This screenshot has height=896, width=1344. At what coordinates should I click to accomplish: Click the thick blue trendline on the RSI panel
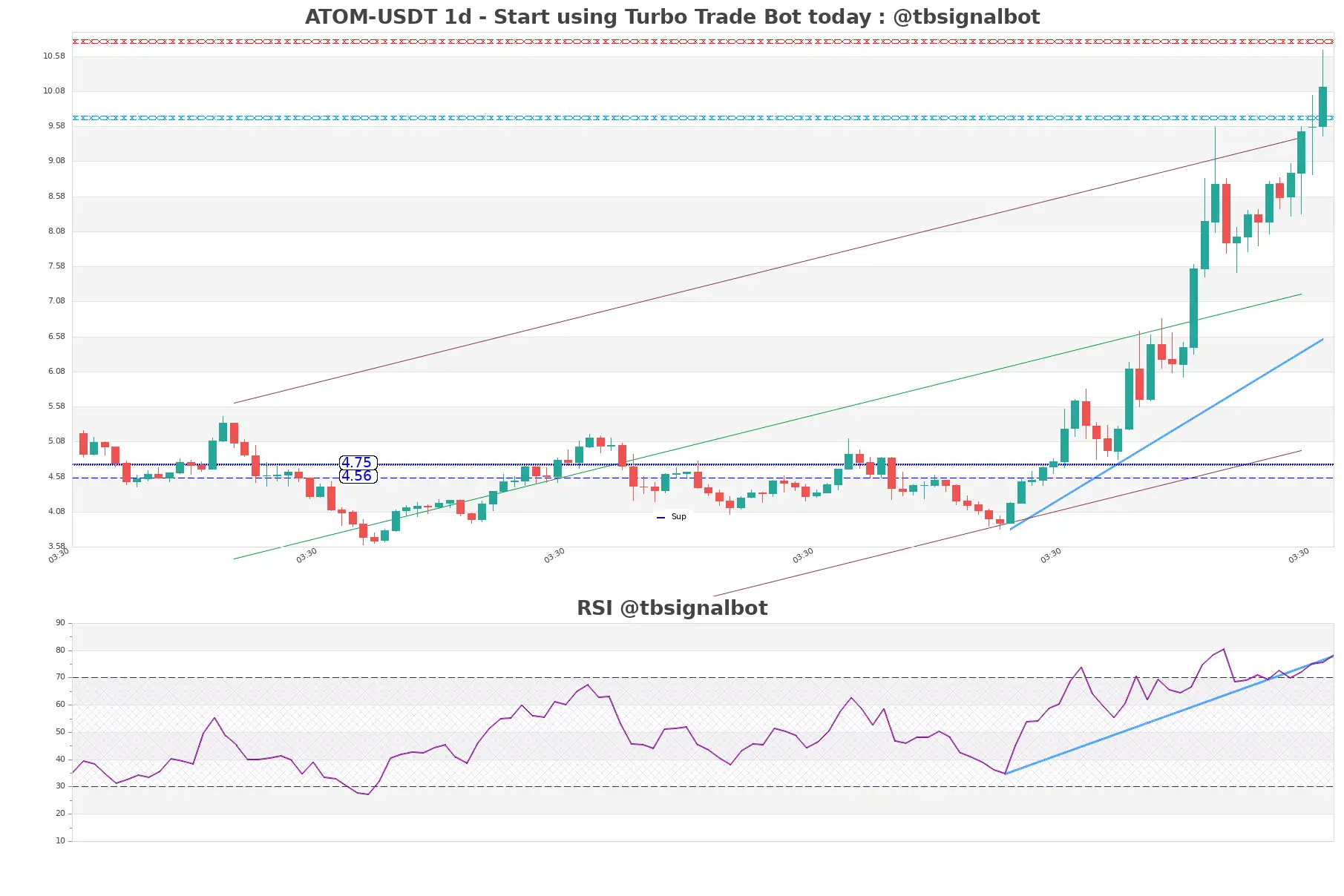[1170, 715]
